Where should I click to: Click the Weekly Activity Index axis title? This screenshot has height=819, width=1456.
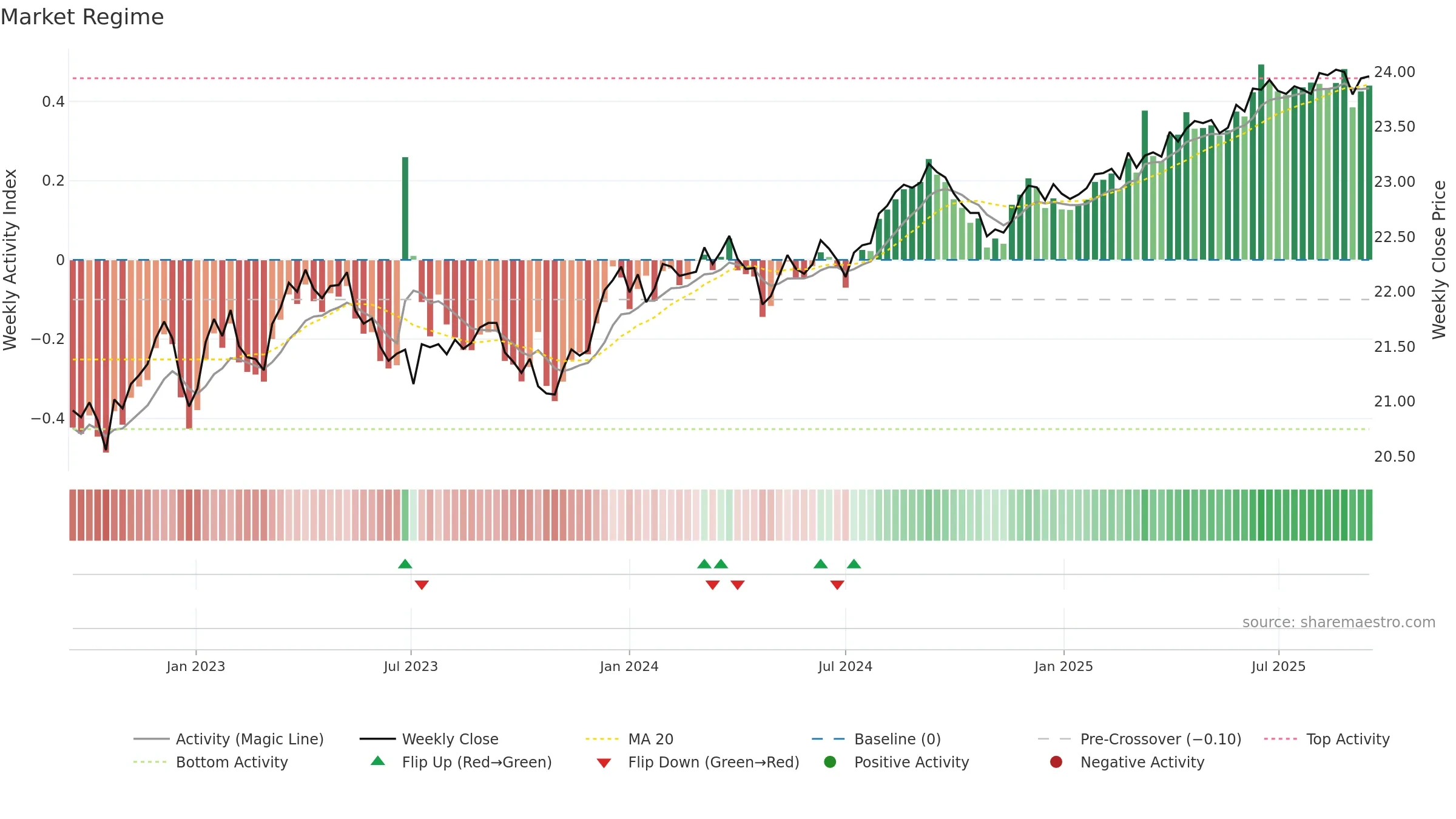click(10, 260)
